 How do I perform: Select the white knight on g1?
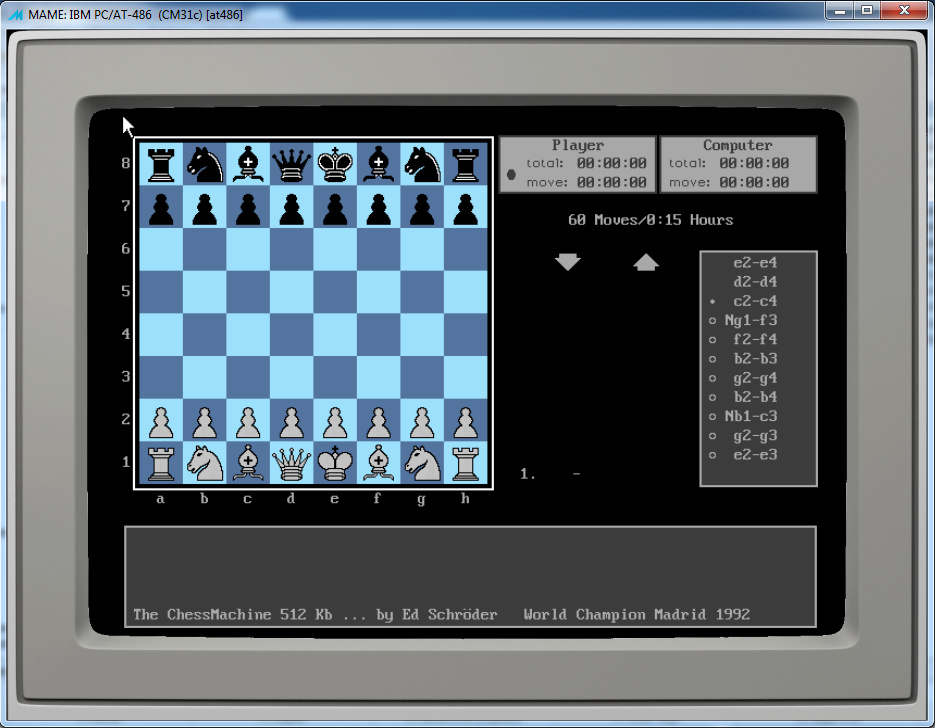click(422, 464)
